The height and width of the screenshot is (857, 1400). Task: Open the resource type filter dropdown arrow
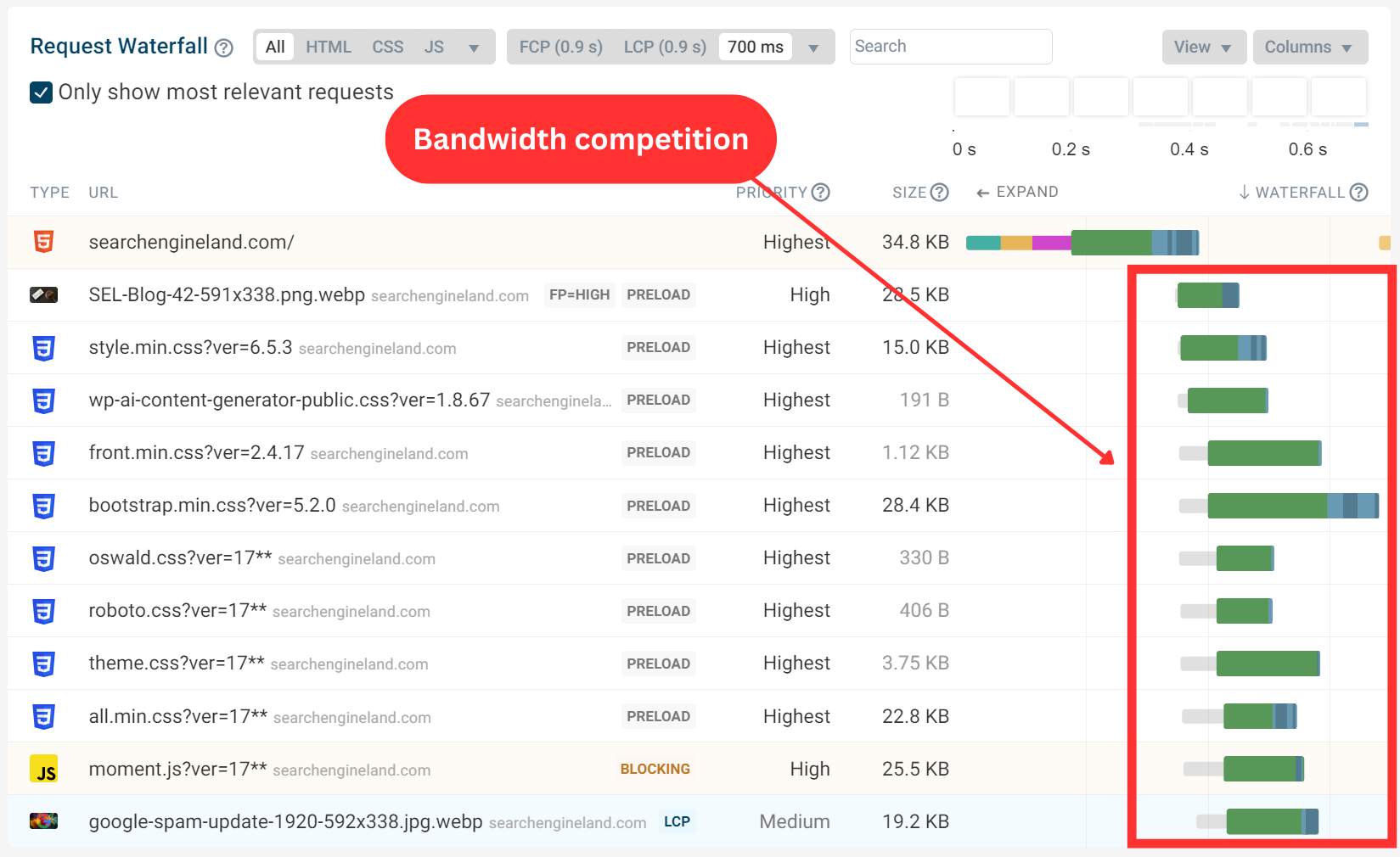tap(474, 48)
